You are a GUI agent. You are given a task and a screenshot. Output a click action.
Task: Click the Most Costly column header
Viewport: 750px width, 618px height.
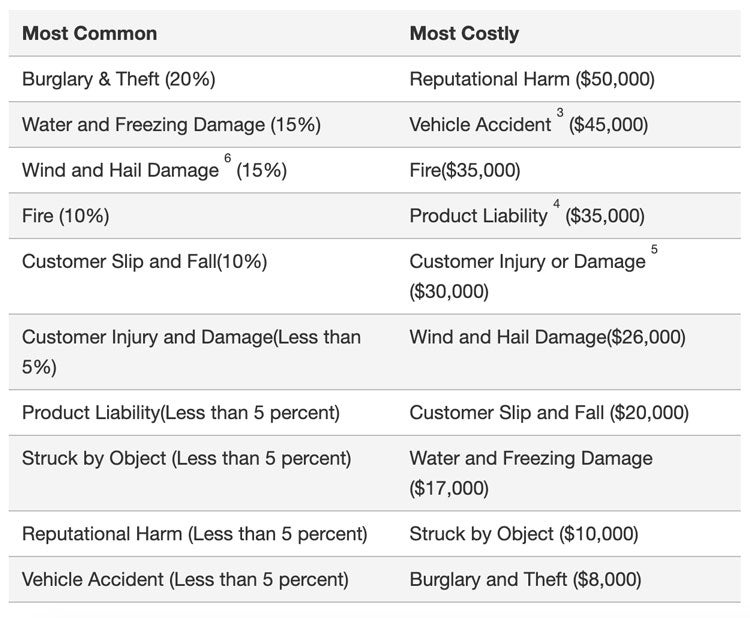point(464,33)
